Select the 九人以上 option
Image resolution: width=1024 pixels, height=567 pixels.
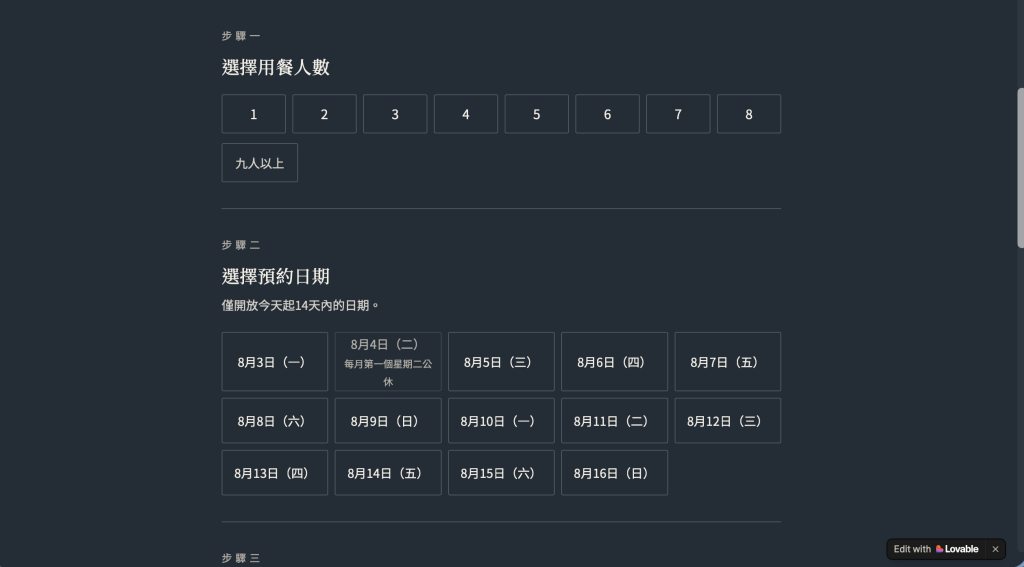(x=260, y=163)
